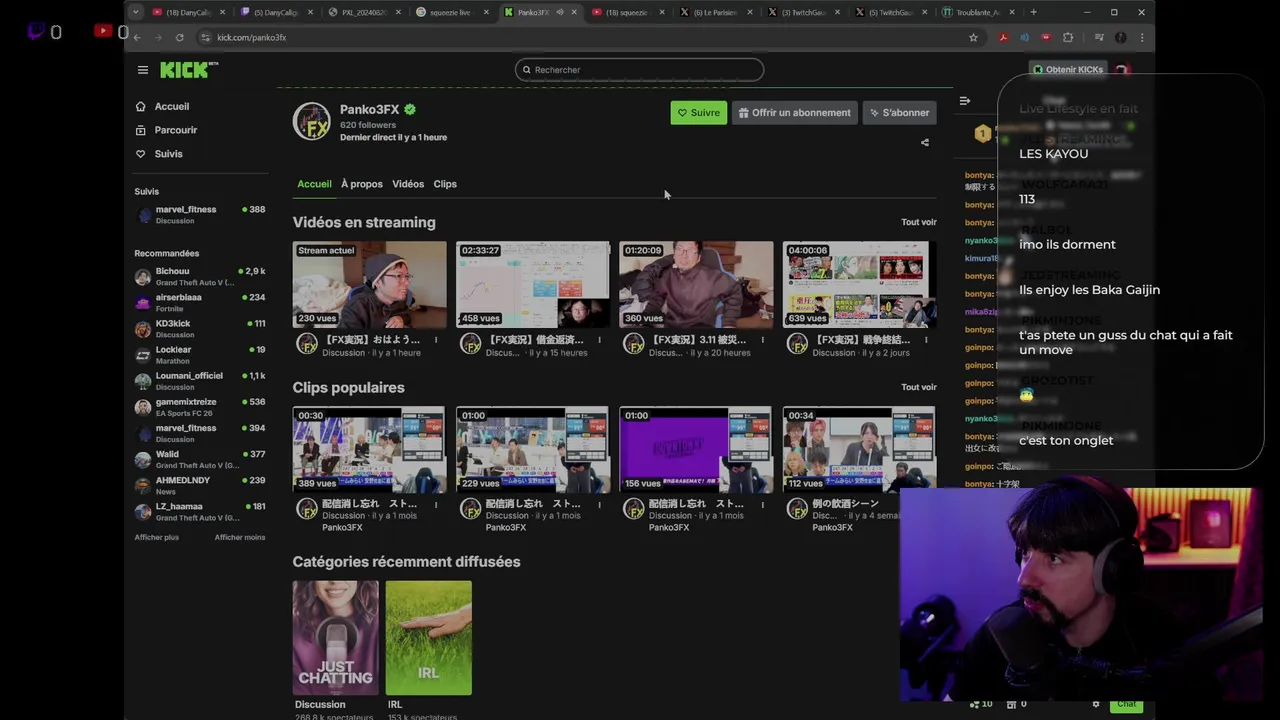Click the address bar showing kick.com/panko3fx
The image size is (1280, 720).
(x=580, y=37)
